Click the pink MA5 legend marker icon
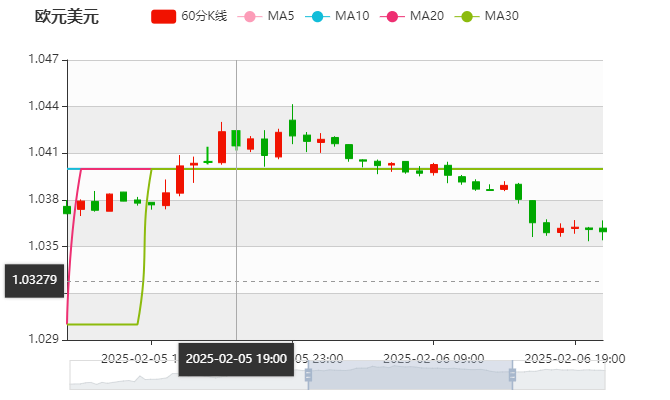Screen dimensions: 670x400 248,16
